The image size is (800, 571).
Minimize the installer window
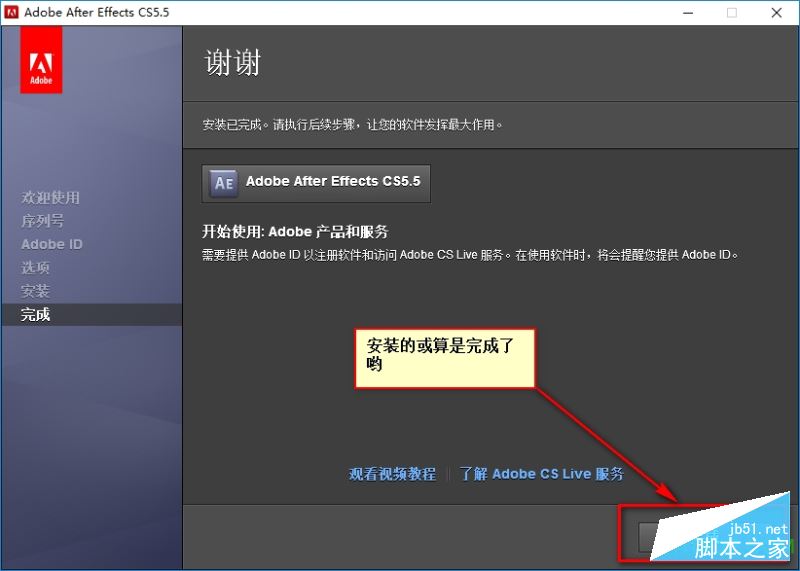pyautogui.click(x=688, y=13)
